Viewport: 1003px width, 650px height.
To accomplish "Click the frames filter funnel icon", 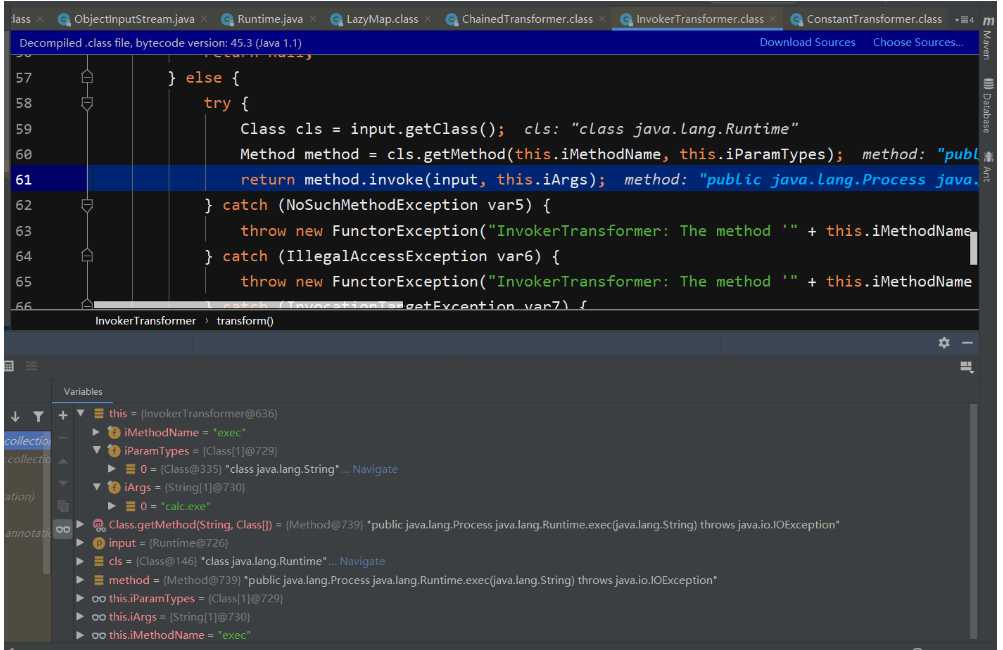I will [38, 416].
